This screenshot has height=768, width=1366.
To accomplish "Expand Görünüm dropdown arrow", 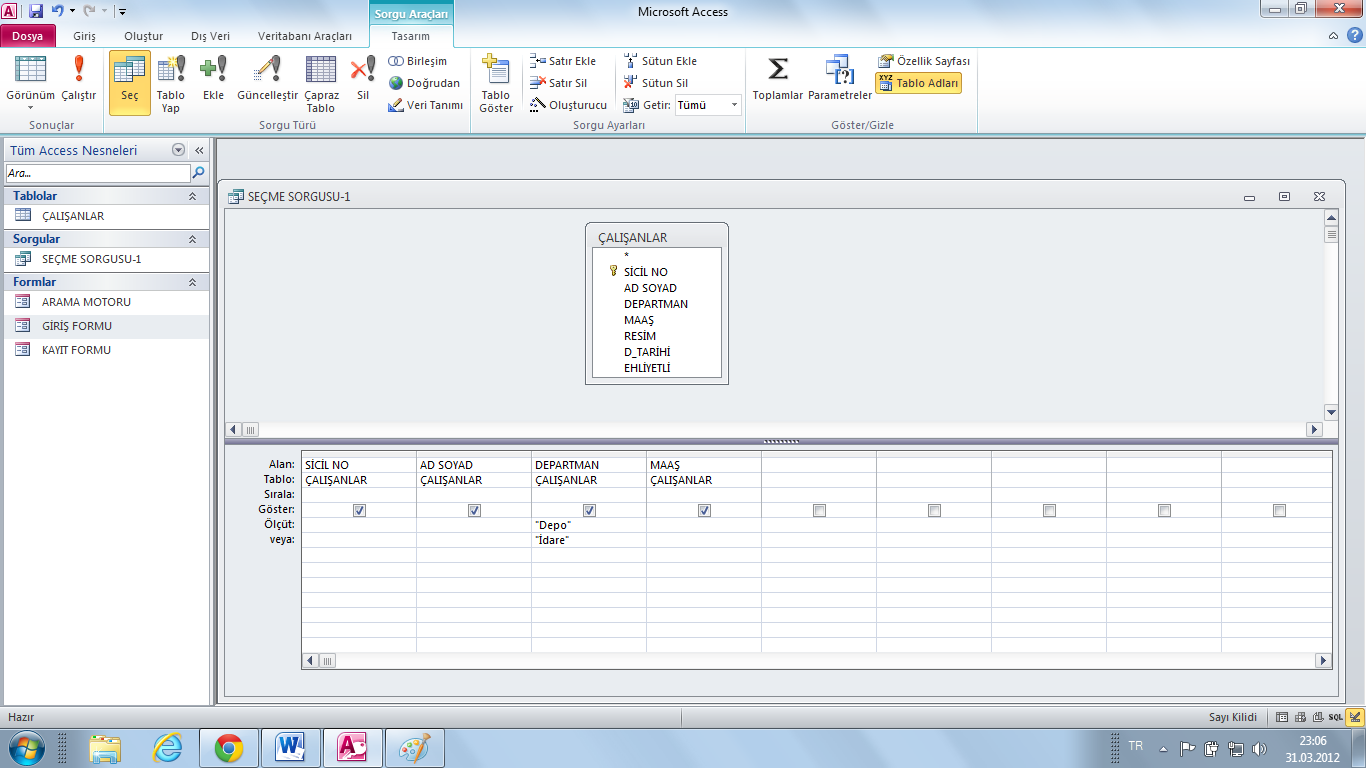I will tap(30, 107).
